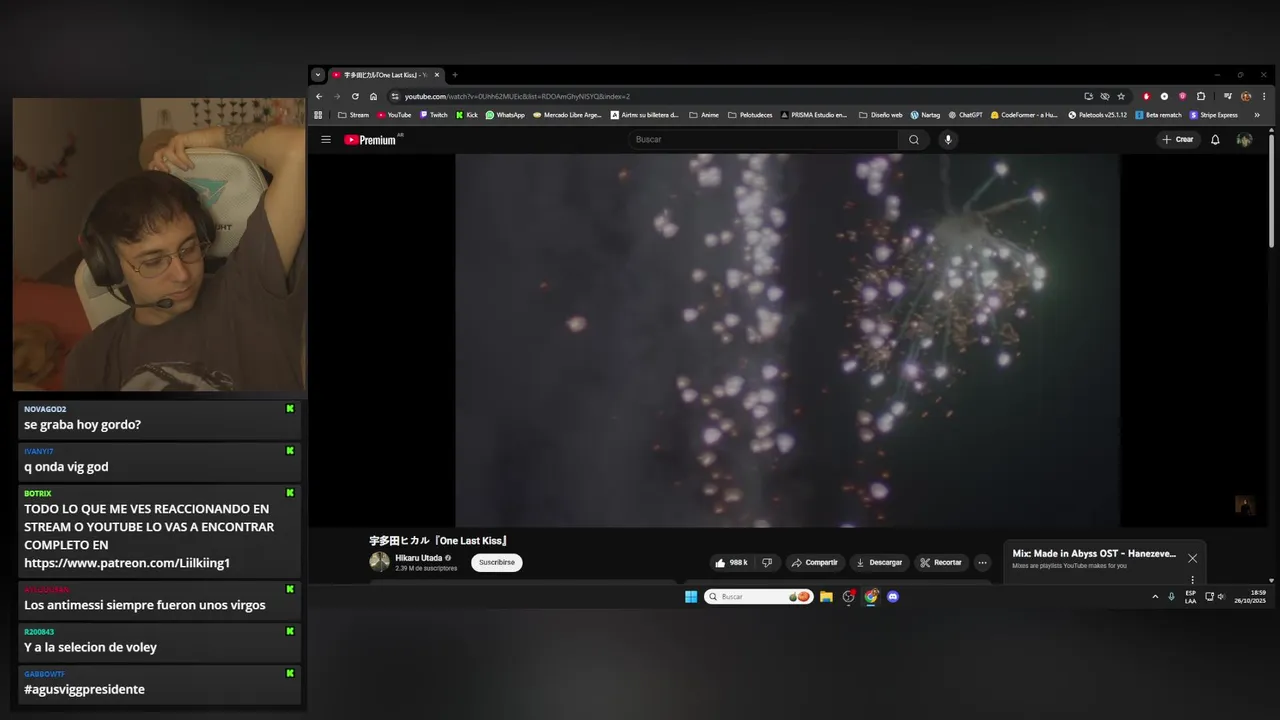Open Hikaru Utada channel avatar
The height and width of the screenshot is (720, 1280).
click(379, 562)
